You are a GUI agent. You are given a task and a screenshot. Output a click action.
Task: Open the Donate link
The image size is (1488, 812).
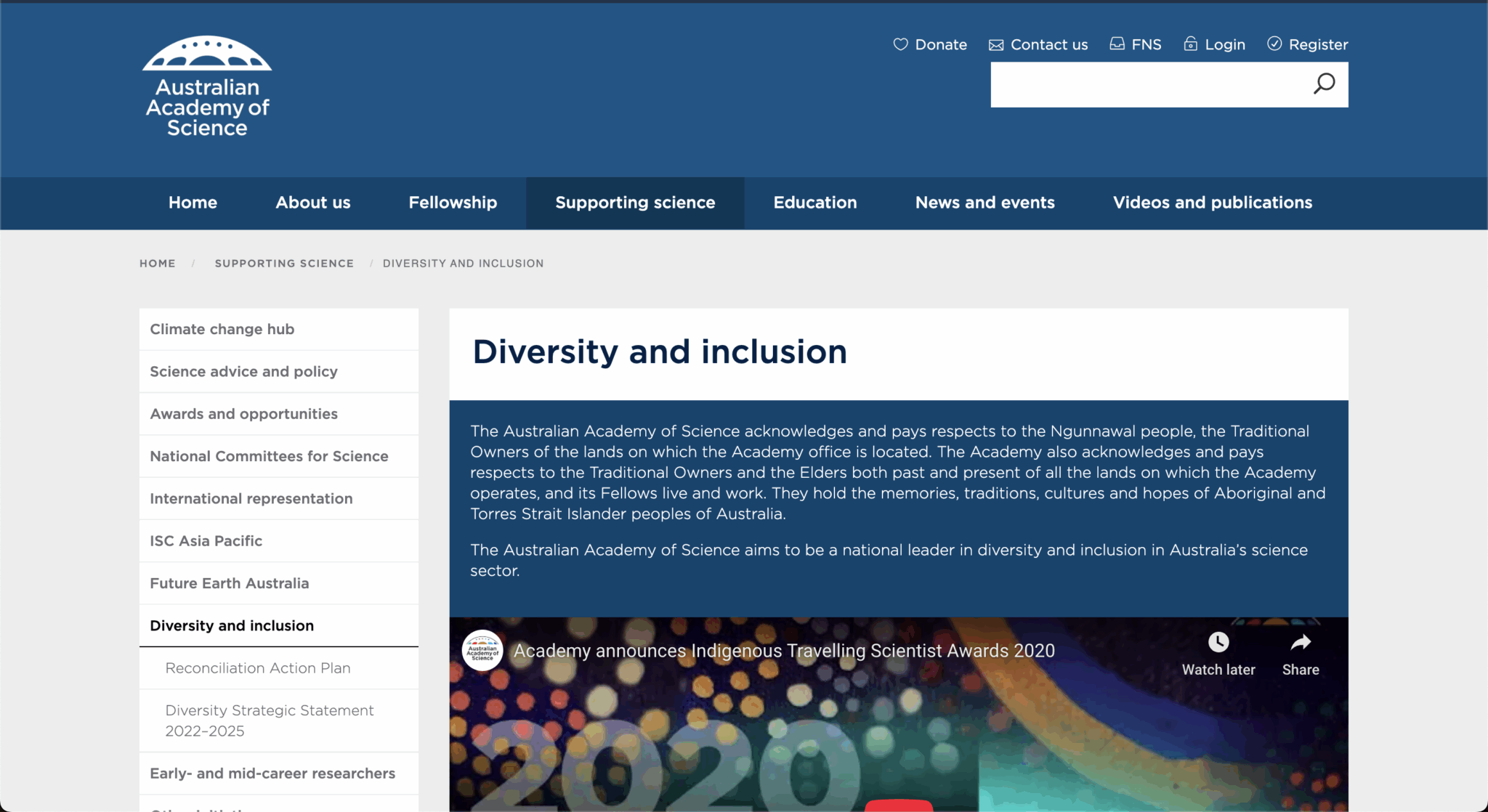tap(941, 44)
